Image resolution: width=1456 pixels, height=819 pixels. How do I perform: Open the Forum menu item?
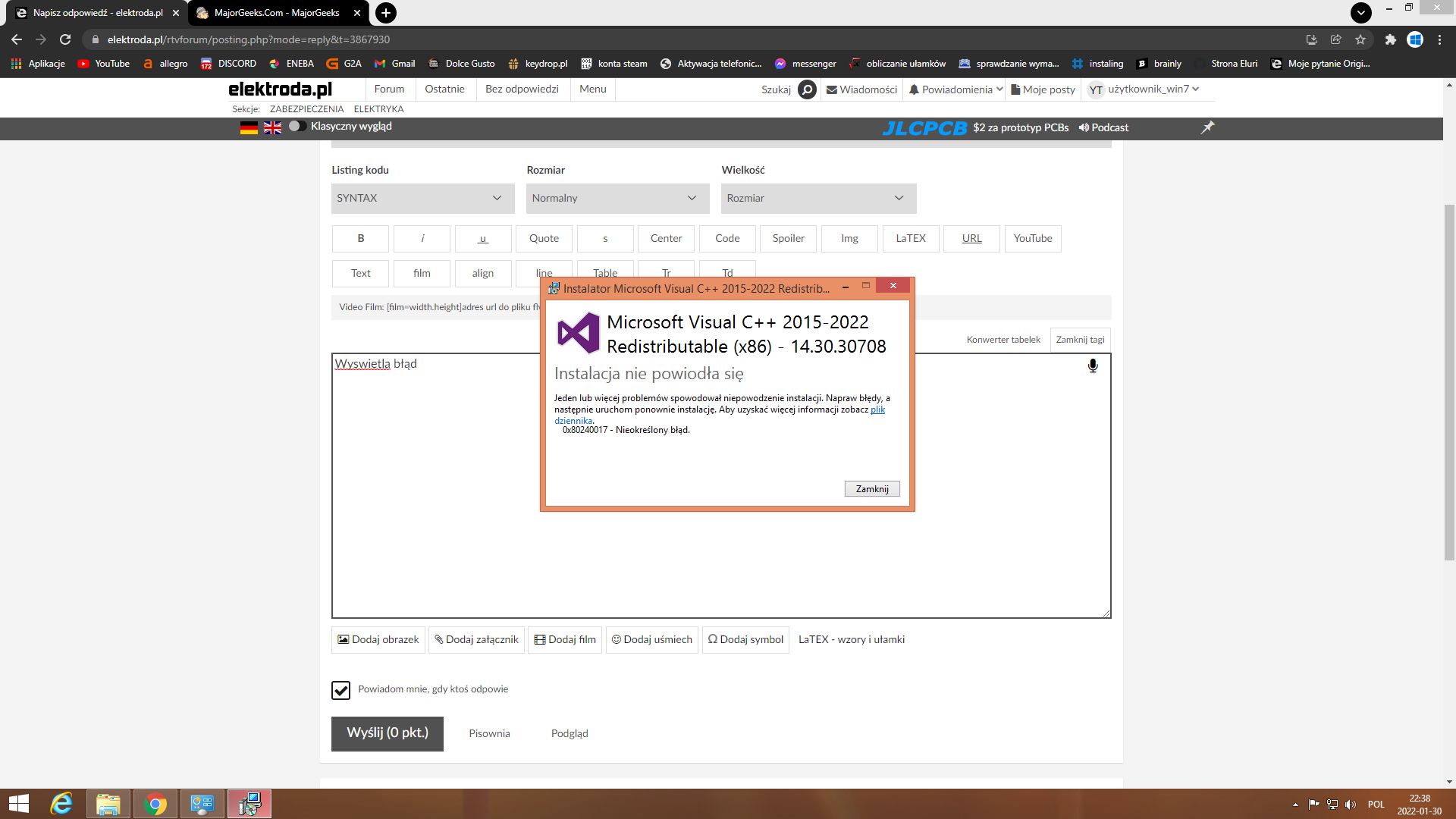389,89
